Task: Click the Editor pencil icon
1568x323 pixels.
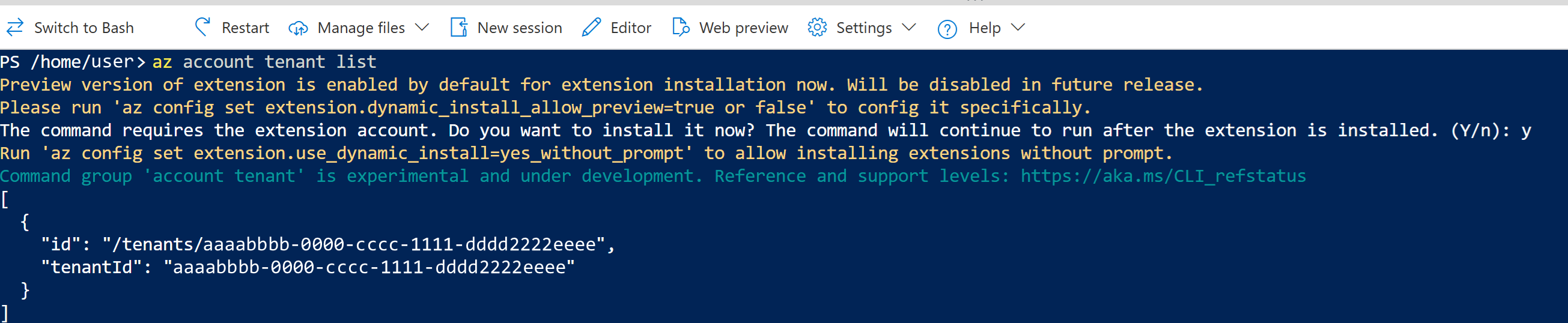Action: tap(591, 28)
